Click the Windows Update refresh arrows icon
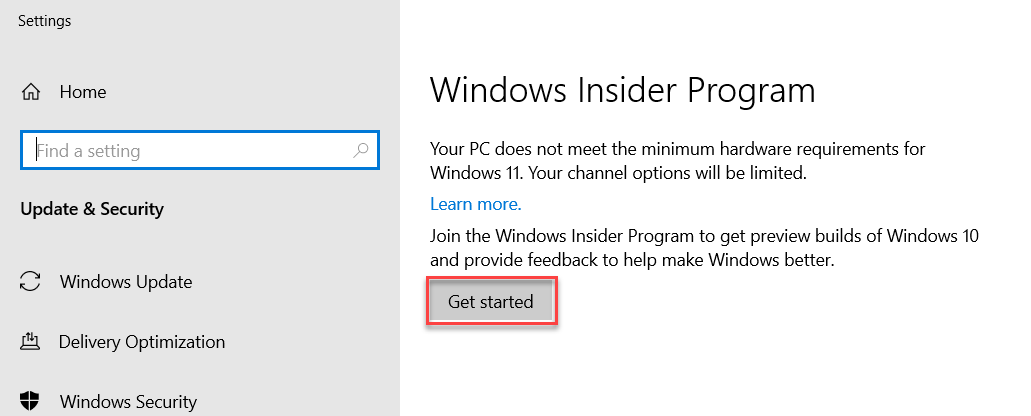 point(30,281)
